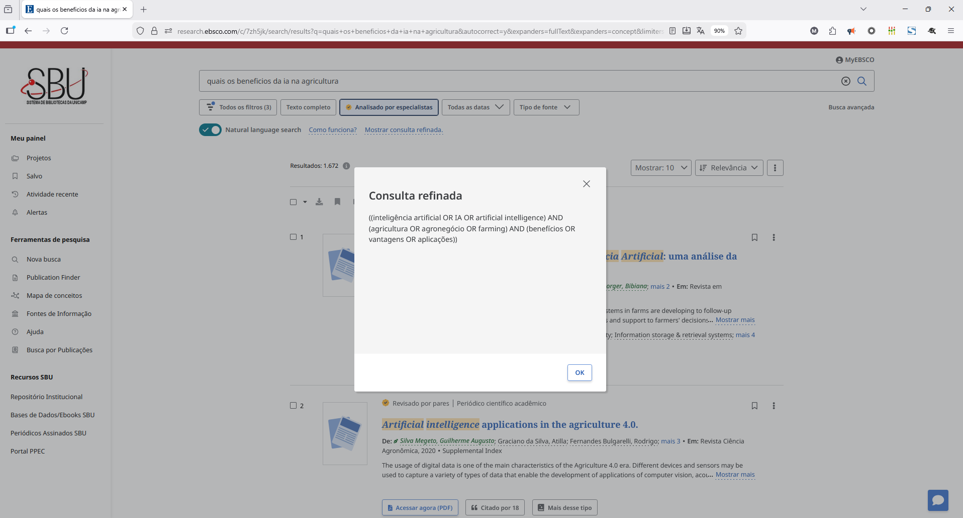
Task: Open Projetos in the sidebar
Action: point(38,158)
